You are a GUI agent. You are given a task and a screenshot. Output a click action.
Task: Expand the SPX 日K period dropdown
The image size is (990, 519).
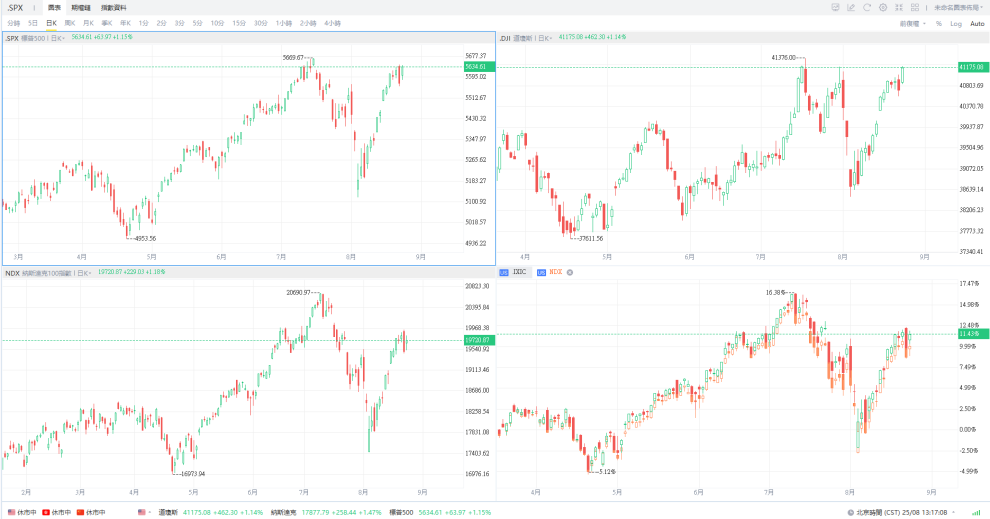pos(57,38)
